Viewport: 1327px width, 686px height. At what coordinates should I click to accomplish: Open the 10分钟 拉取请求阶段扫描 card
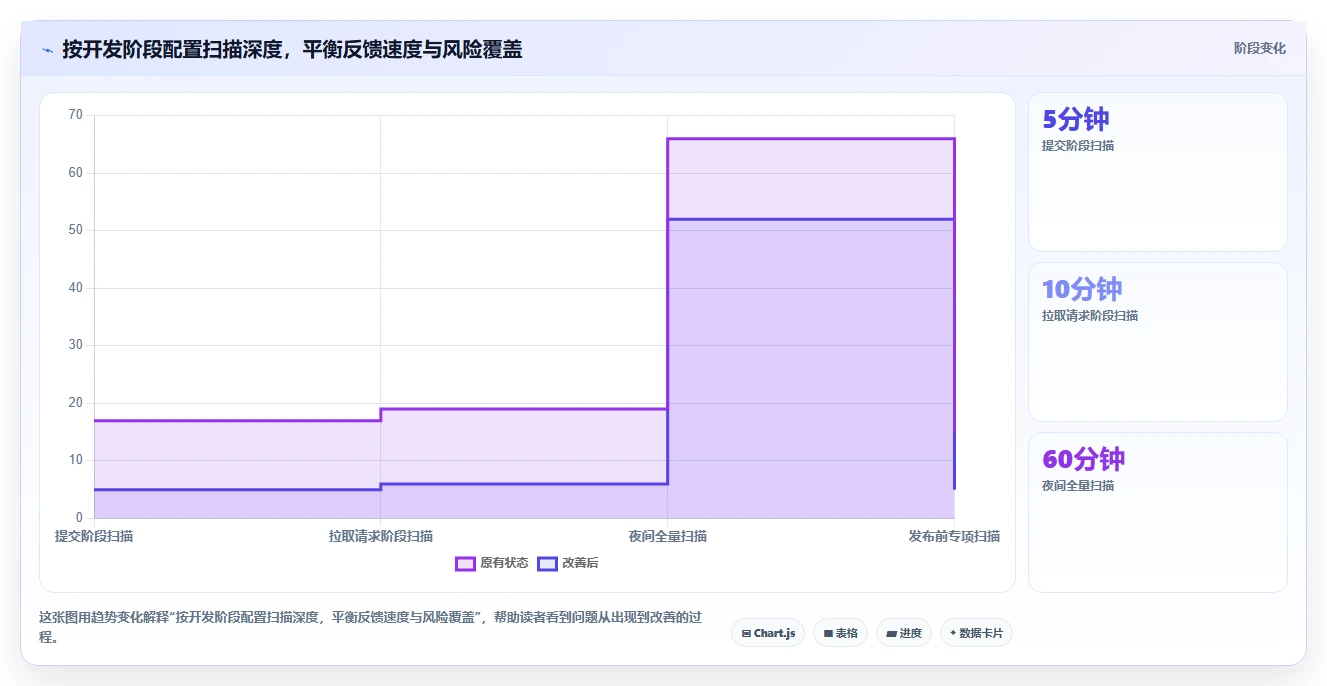(1158, 342)
